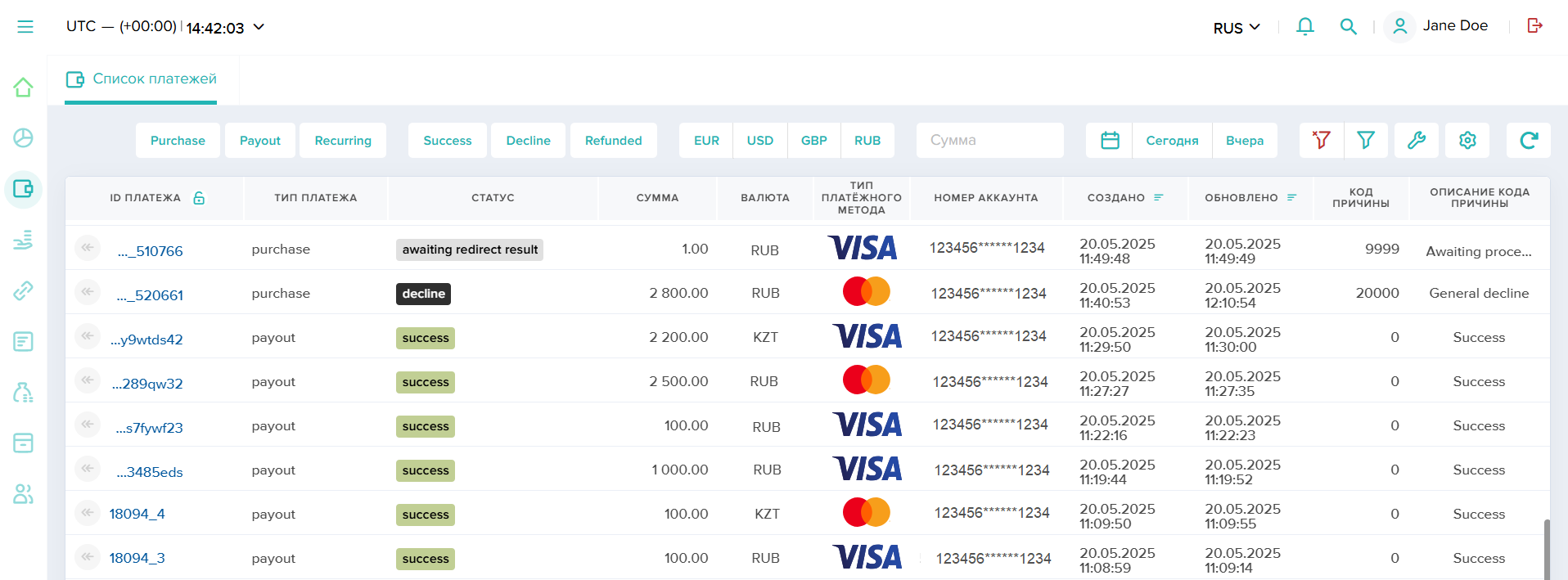Screen dimensions: 1568x580
Task: Open payment 18094_4 link
Action: tap(137, 514)
